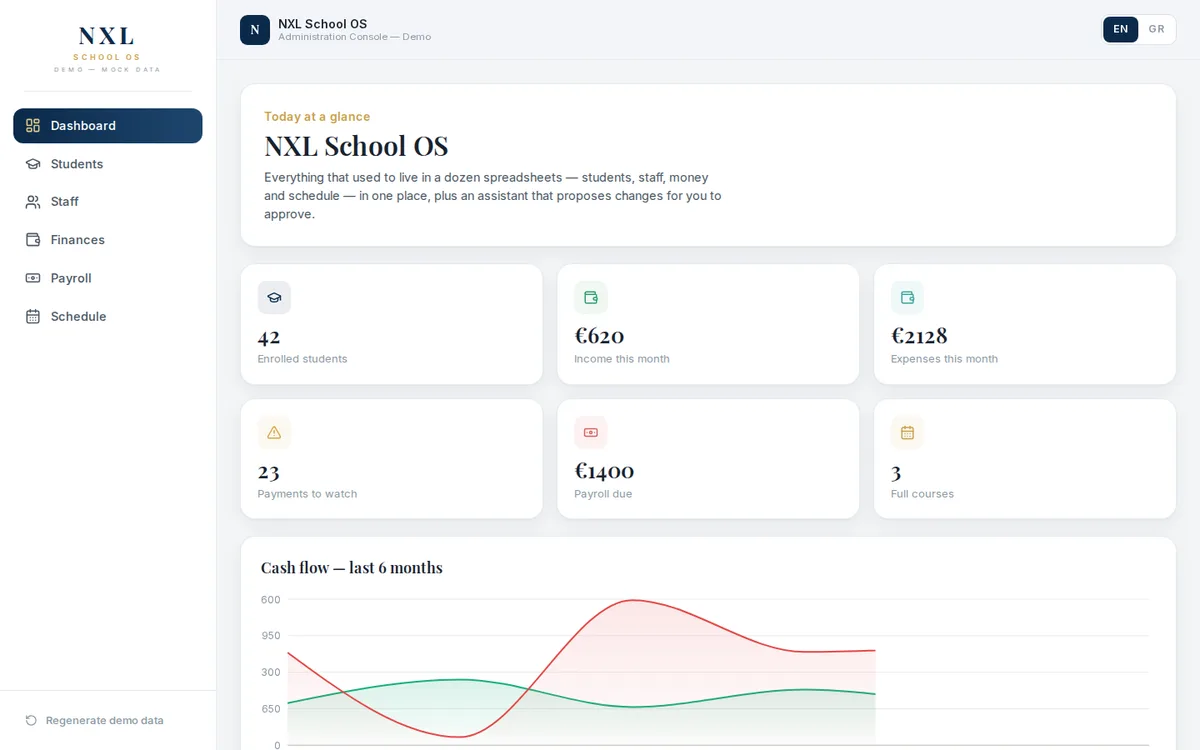Image resolution: width=1200 pixels, height=750 pixels.
Task: Click the Full courses calendar icon
Action: click(907, 432)
